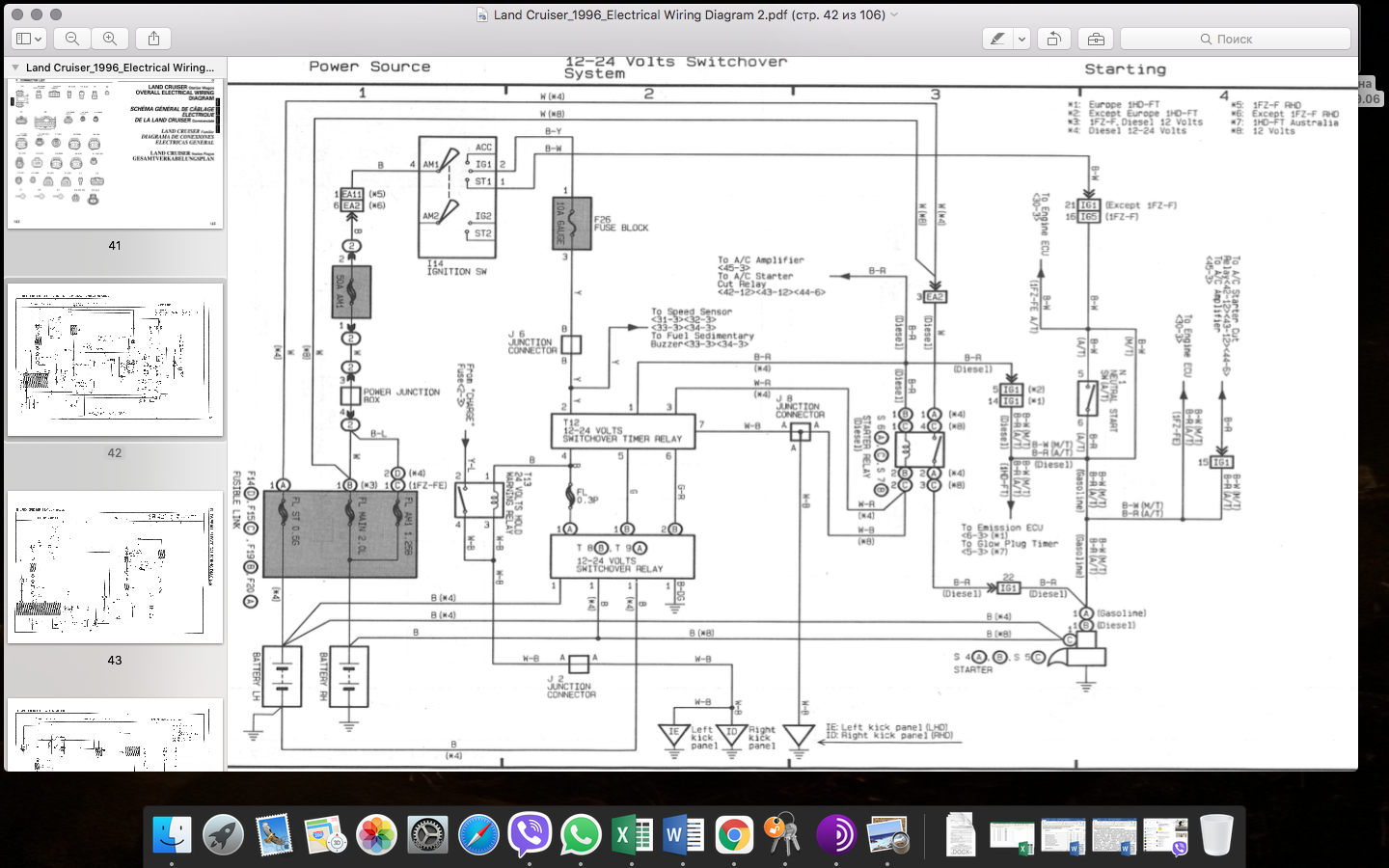Select page 43 thumbnail in sidebar

coord(115,567)
